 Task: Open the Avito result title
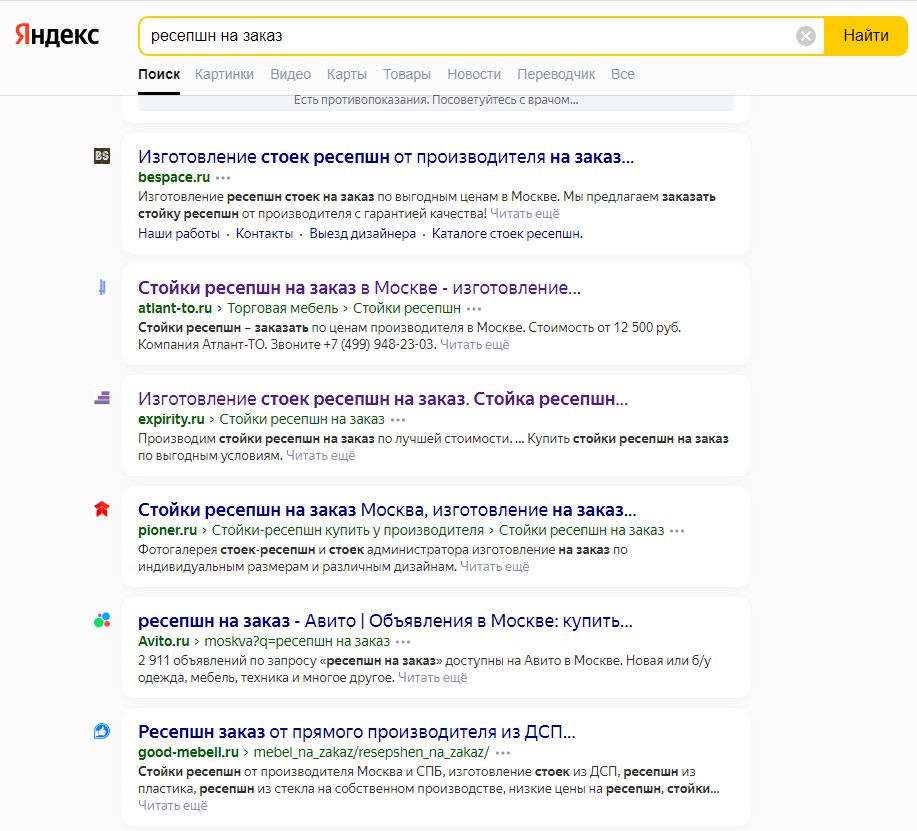coord(385,621)
